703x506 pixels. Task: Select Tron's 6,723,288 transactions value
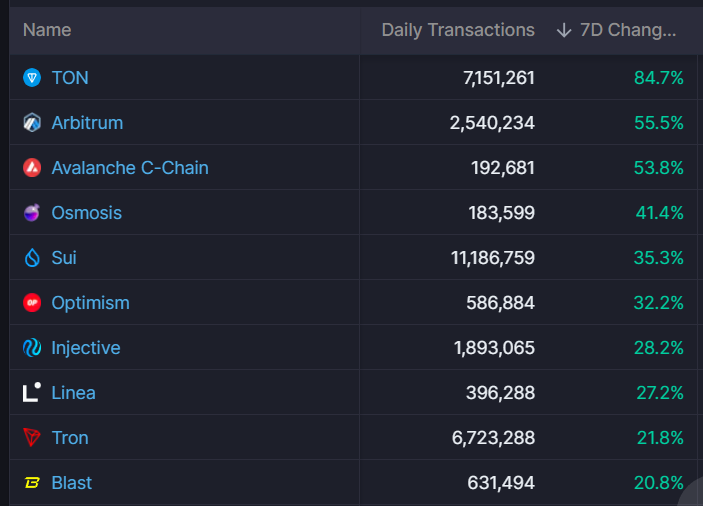(x=493, y=438)
